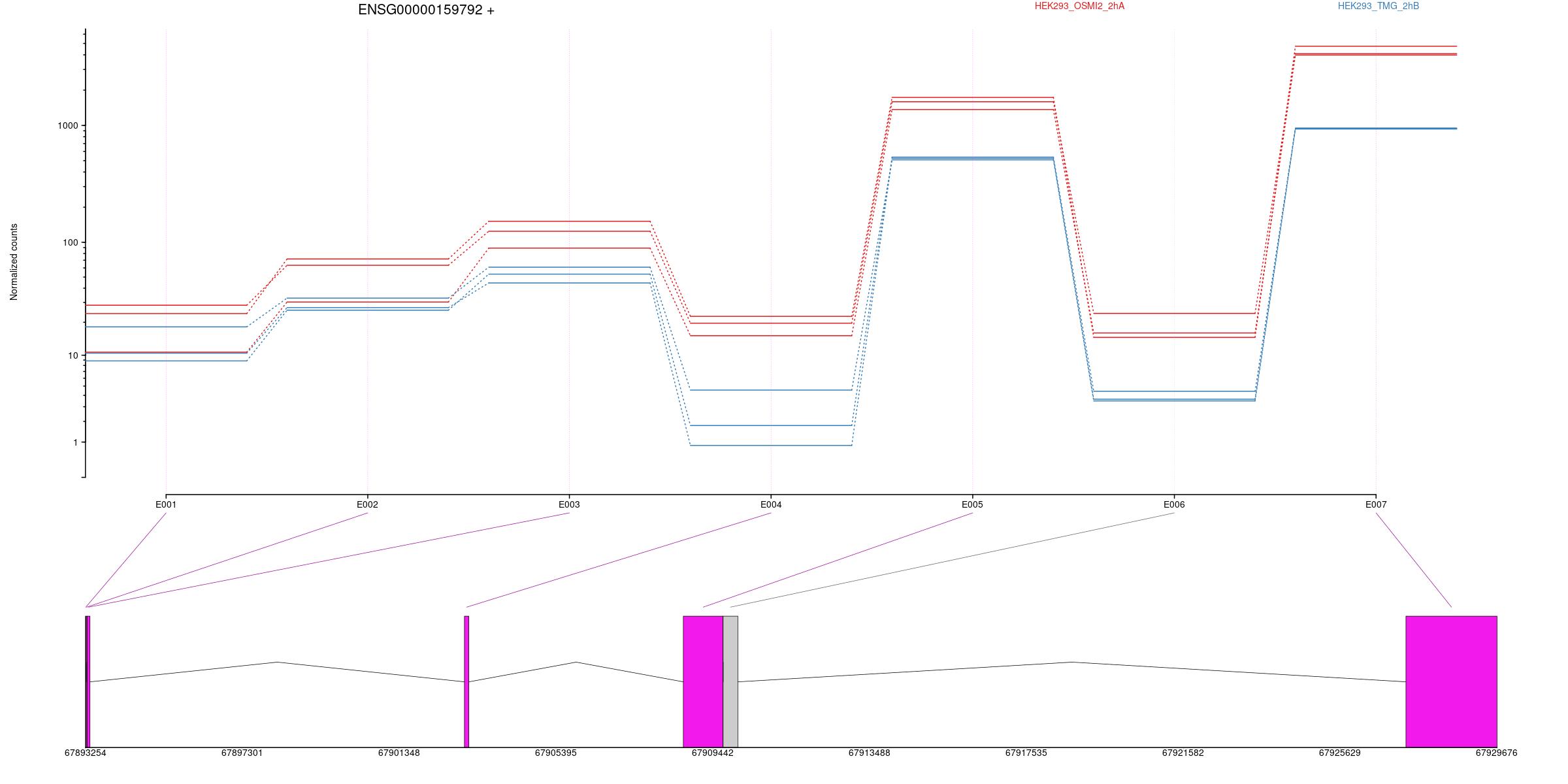Image resolution: width=1568 pixels, height=784 pixels.
Task: Click the highest red line at E006
Action: [x=1174, y=314]
